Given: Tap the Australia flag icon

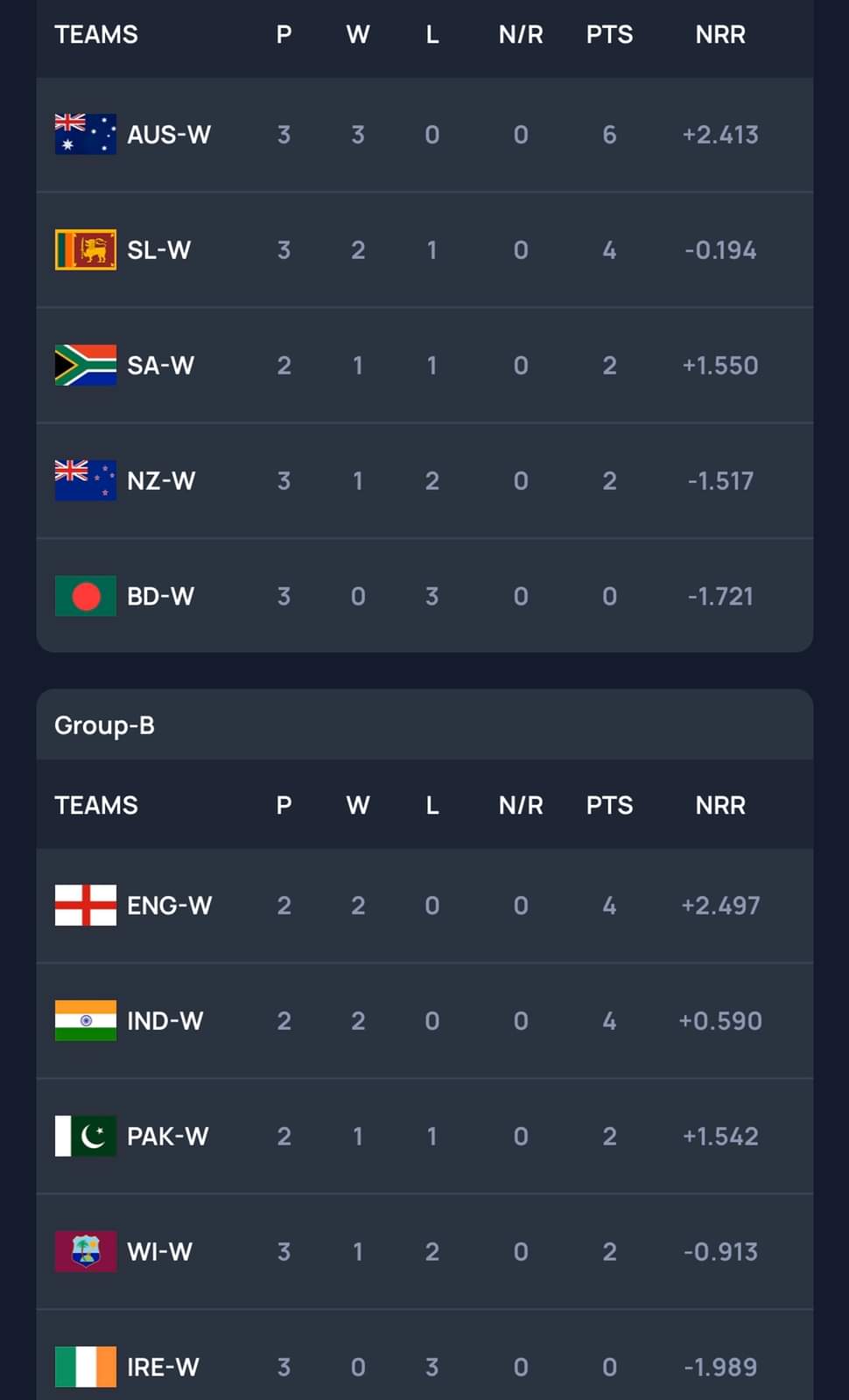Looking at the screenshot, I should pyautogui.click(x=85, y=135).
